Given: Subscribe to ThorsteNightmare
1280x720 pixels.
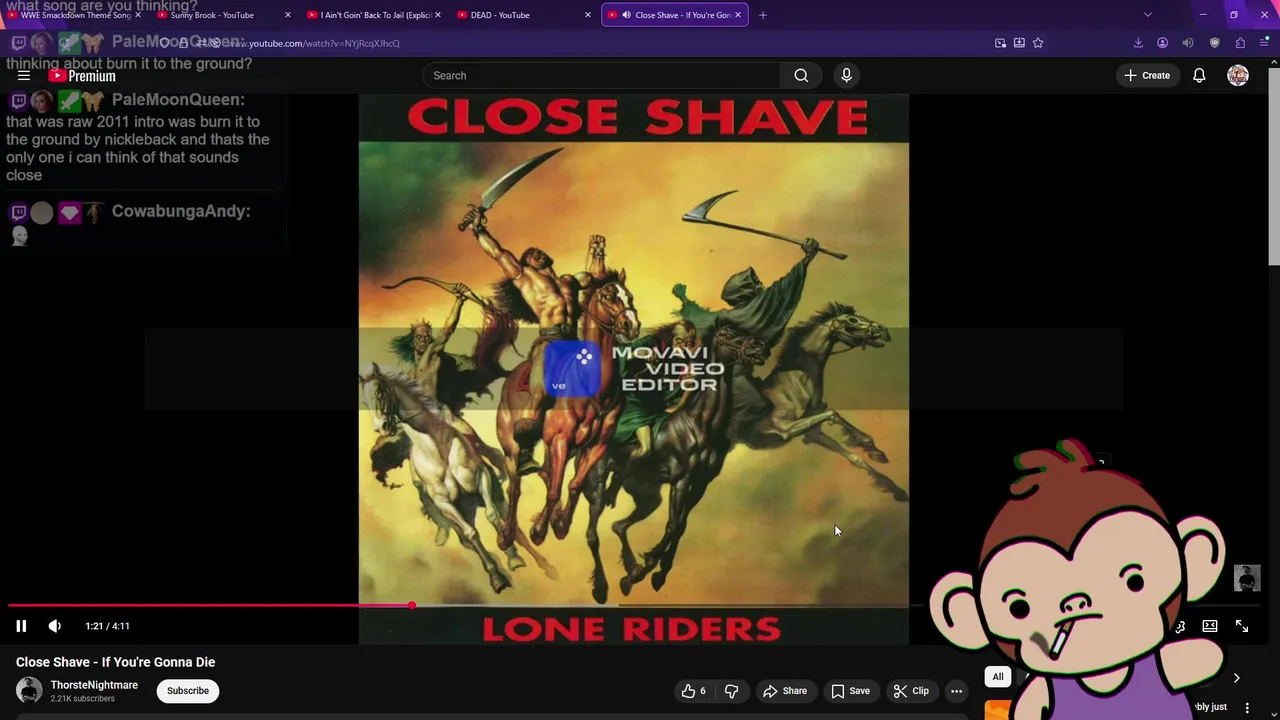Looking at the screenshot, I should pyautogui.click(x=188, y=691).
